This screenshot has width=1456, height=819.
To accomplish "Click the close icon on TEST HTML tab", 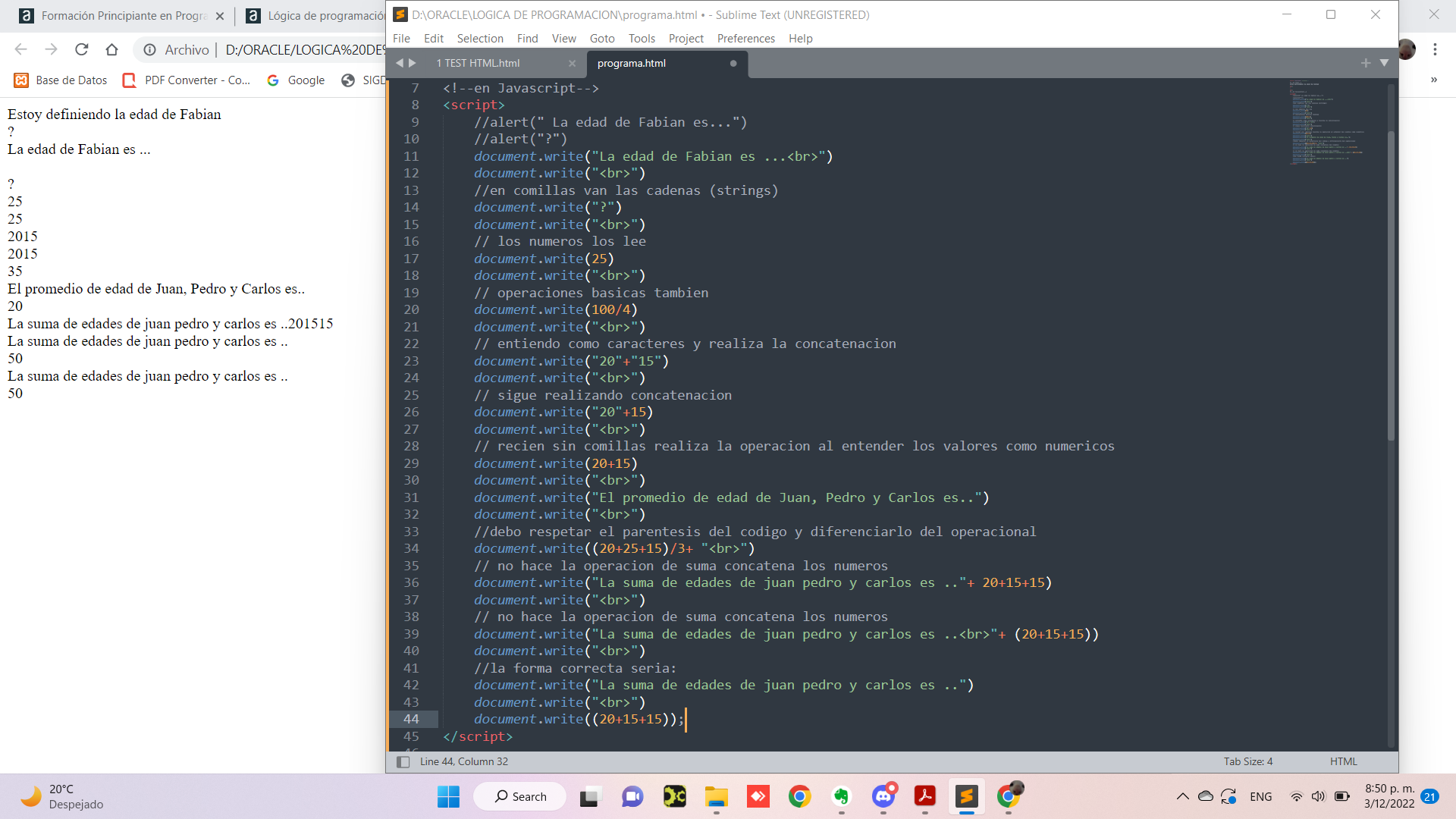I will coord(573,63).
